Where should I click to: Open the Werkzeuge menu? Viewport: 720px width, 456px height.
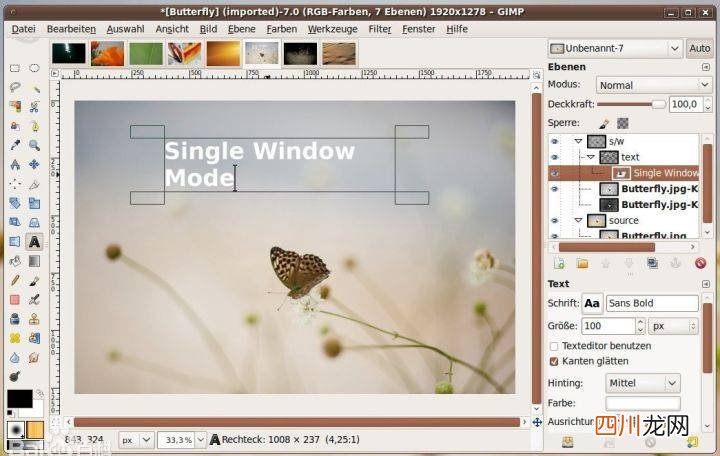[x=332, y=29]
